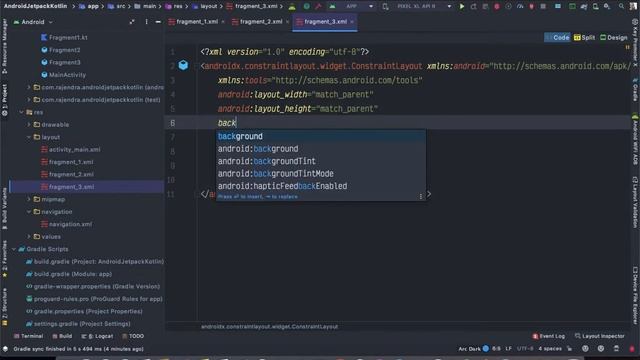This screenshot has width=640, height=360.
Task: Click the tool windows icon in the status bar corner
Action: point(5,349)
